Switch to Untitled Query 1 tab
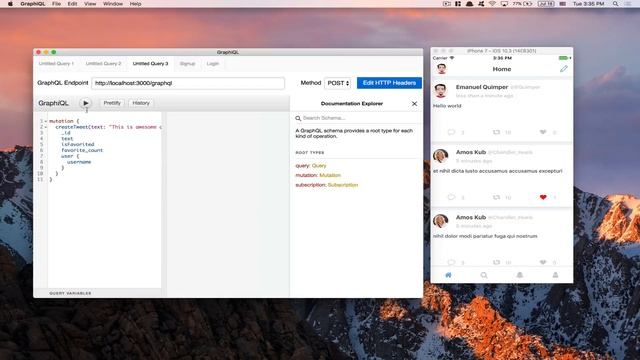Image resolution: width=640 pixels, height=360 pixels. (56, 64)
